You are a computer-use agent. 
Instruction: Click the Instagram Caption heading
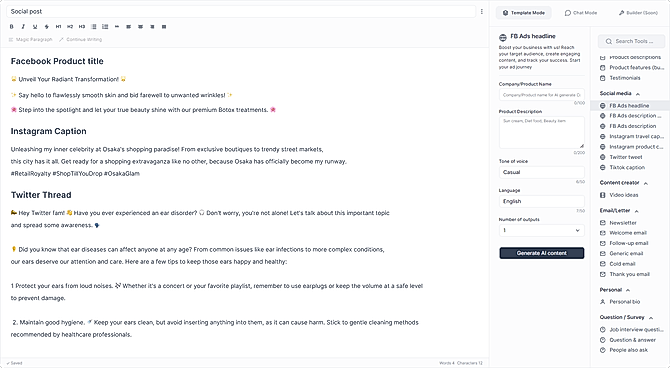tap(48, 131)
